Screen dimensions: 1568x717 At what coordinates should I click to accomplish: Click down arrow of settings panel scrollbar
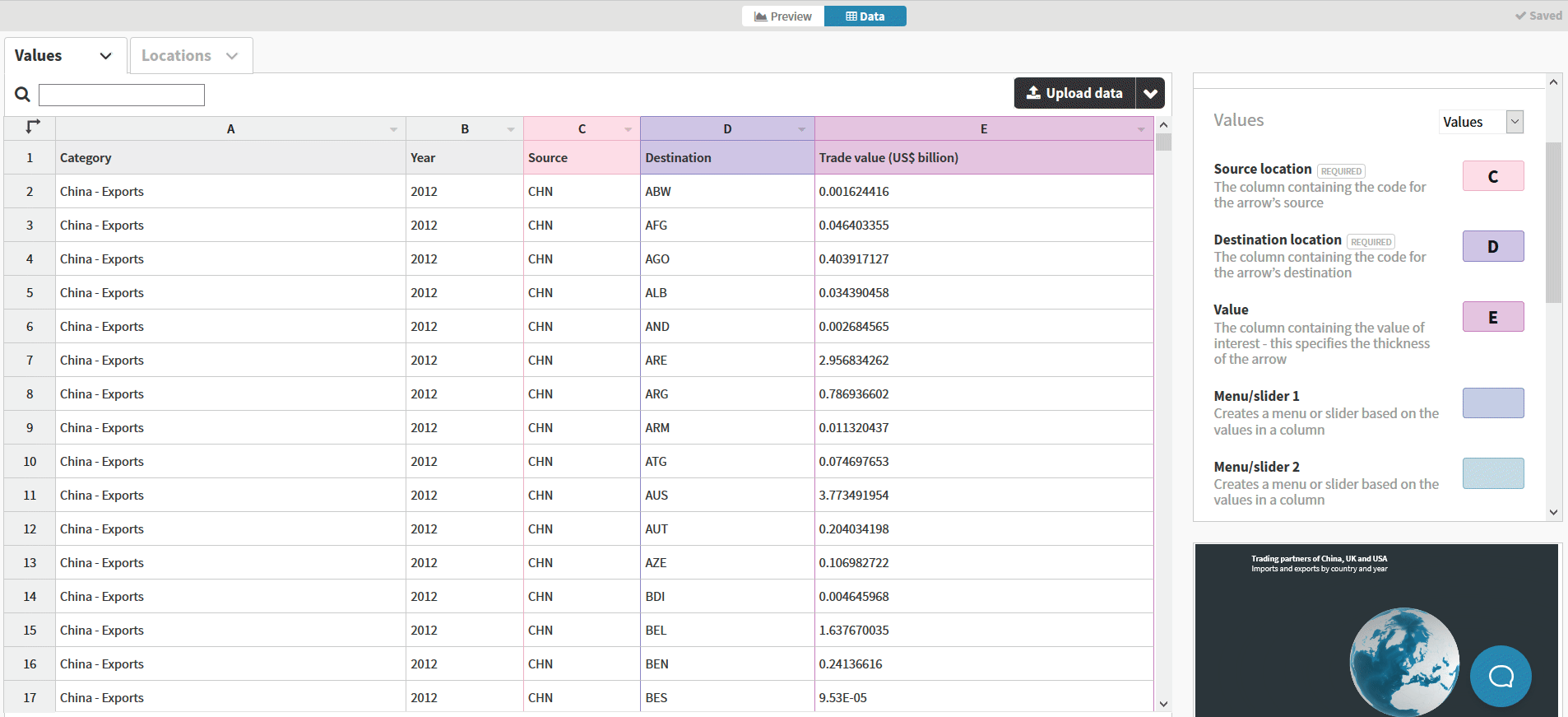pos(1553,512)
